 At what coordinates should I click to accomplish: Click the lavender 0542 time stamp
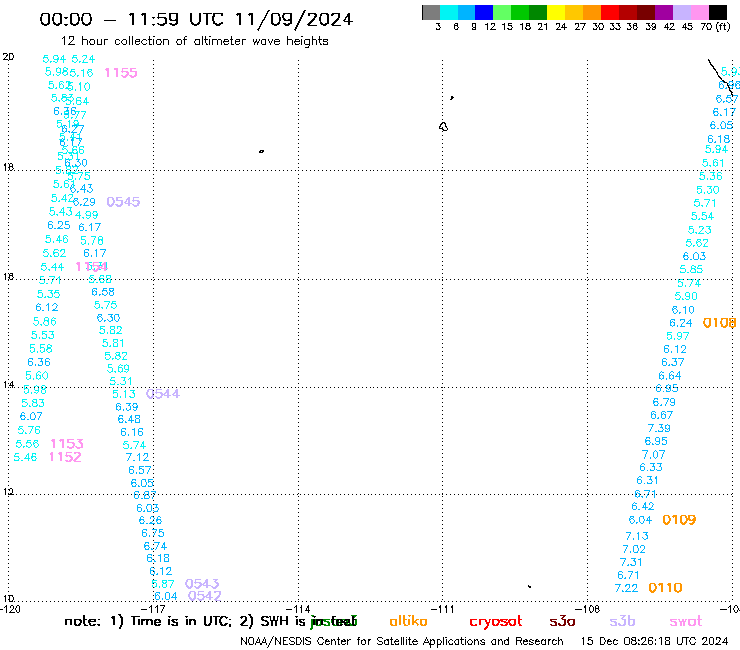coord(204,596)
